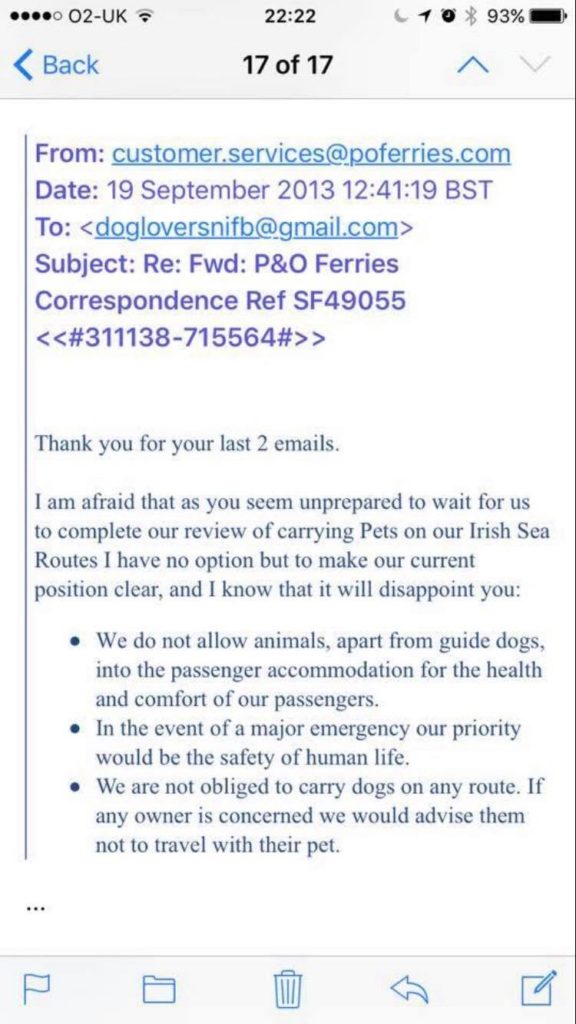Tap the greyed-out next message down arrow
This screenshot has width=576, height=1024.
(535, 65)
